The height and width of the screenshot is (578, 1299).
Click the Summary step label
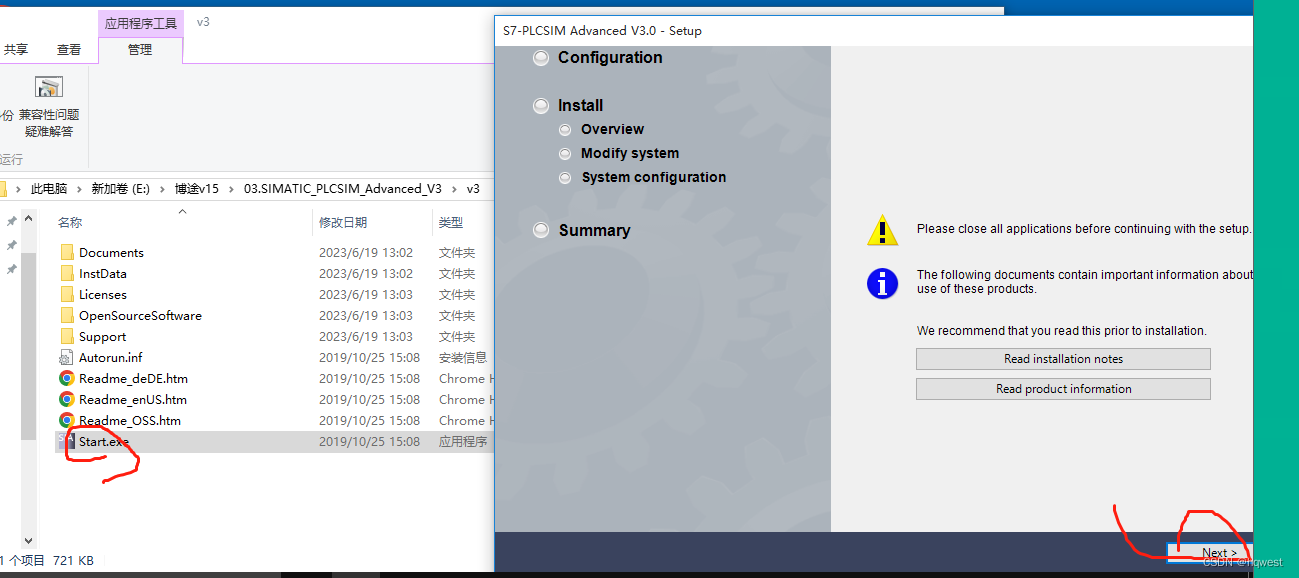tap(594, 230)
